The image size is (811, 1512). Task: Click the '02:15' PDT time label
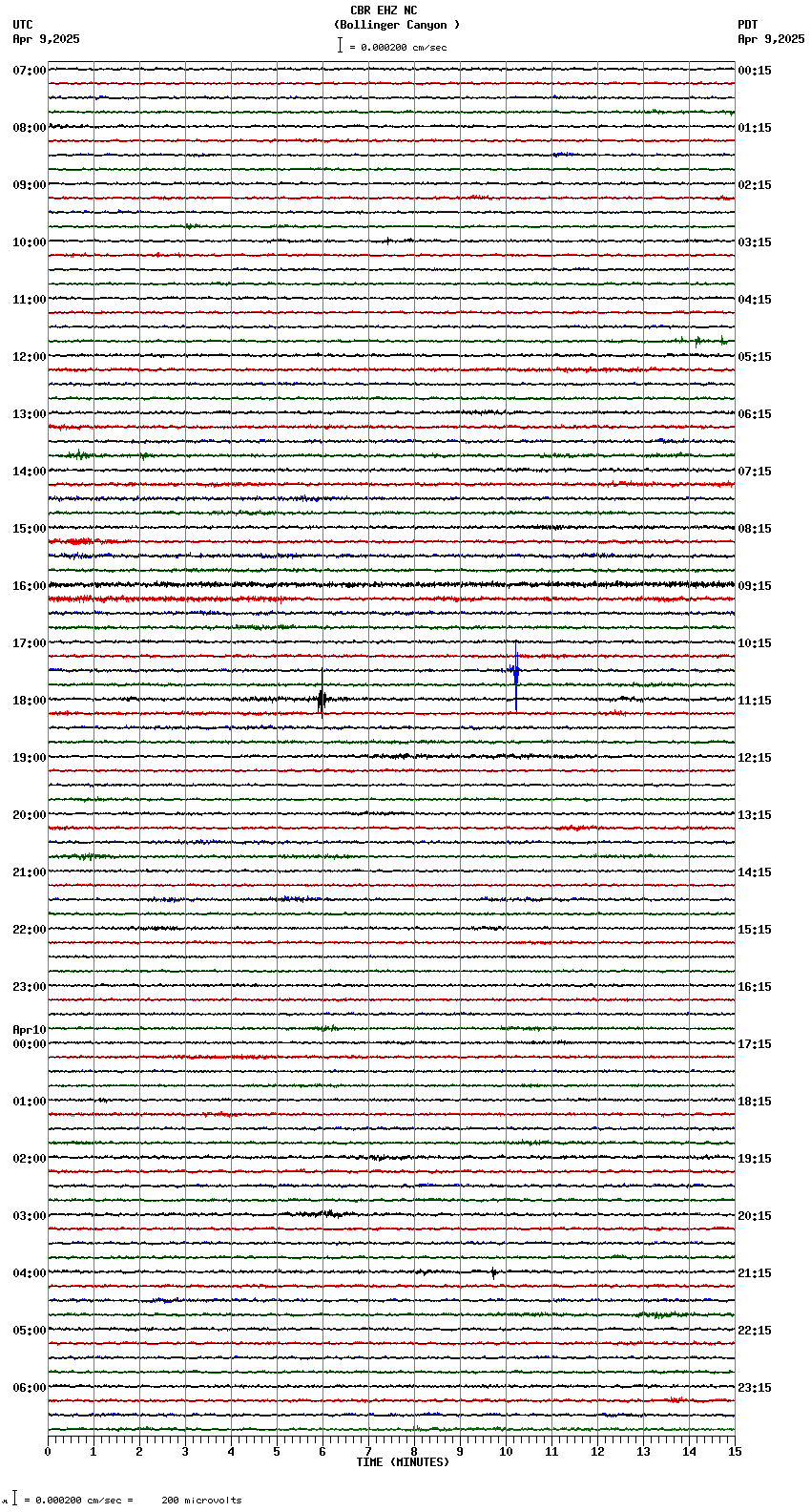[755, 185]
